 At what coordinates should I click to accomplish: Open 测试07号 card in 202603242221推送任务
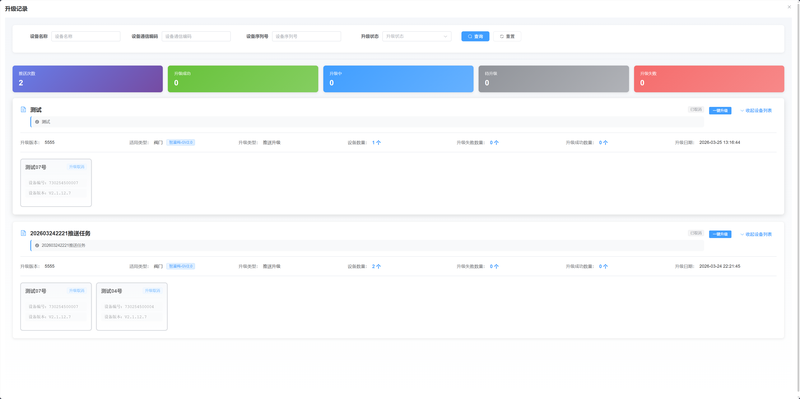pos(56,307)
